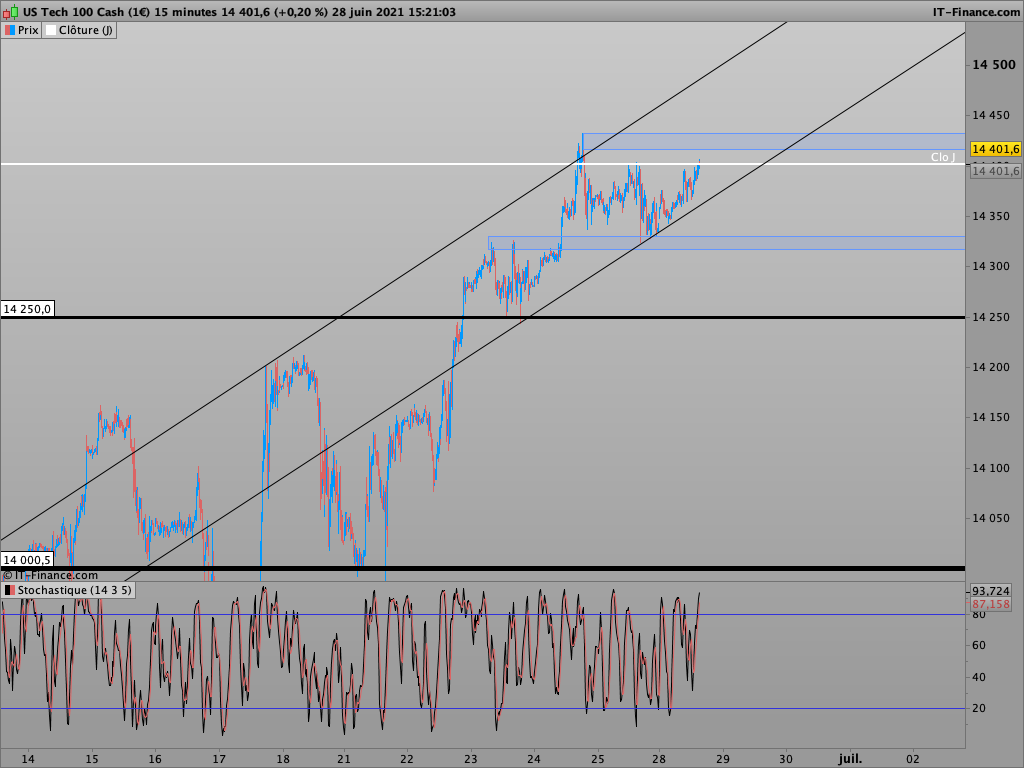Screen dimensions: 1024x768
Task: Click date 25 on the time axis
Action: click(x=598, y=759)
